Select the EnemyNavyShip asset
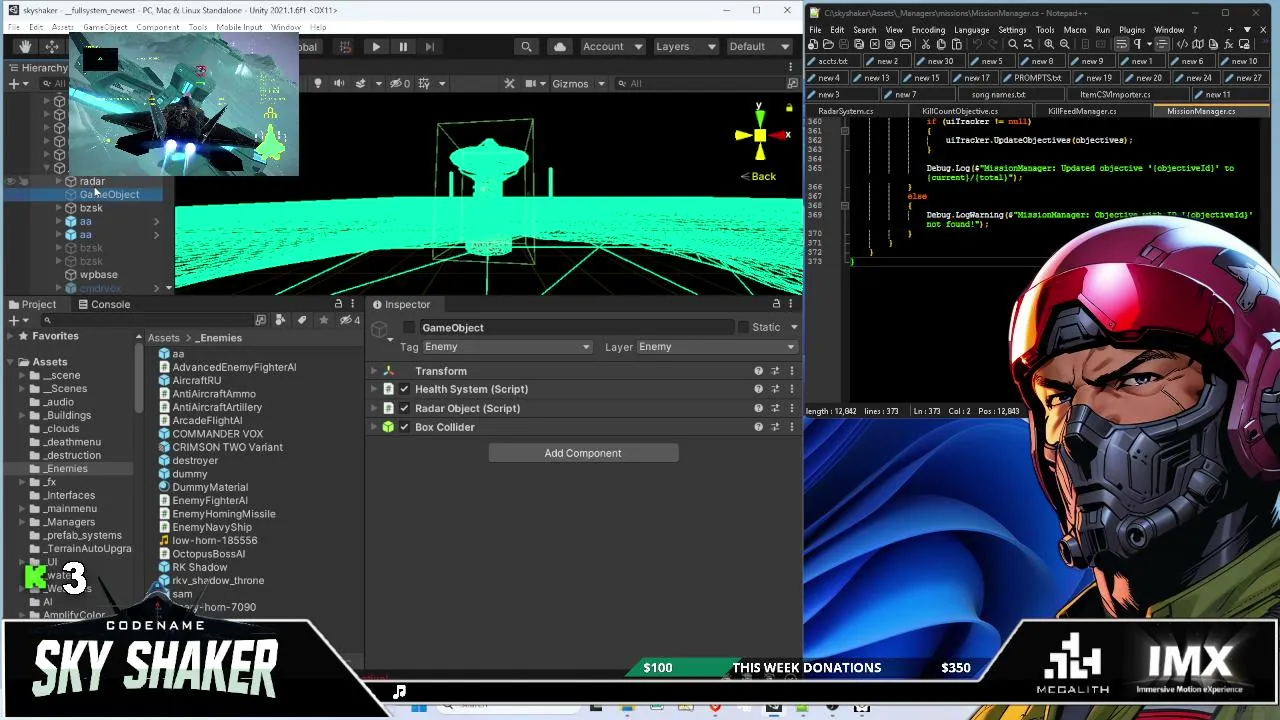1280x720 pixels. 212,527
